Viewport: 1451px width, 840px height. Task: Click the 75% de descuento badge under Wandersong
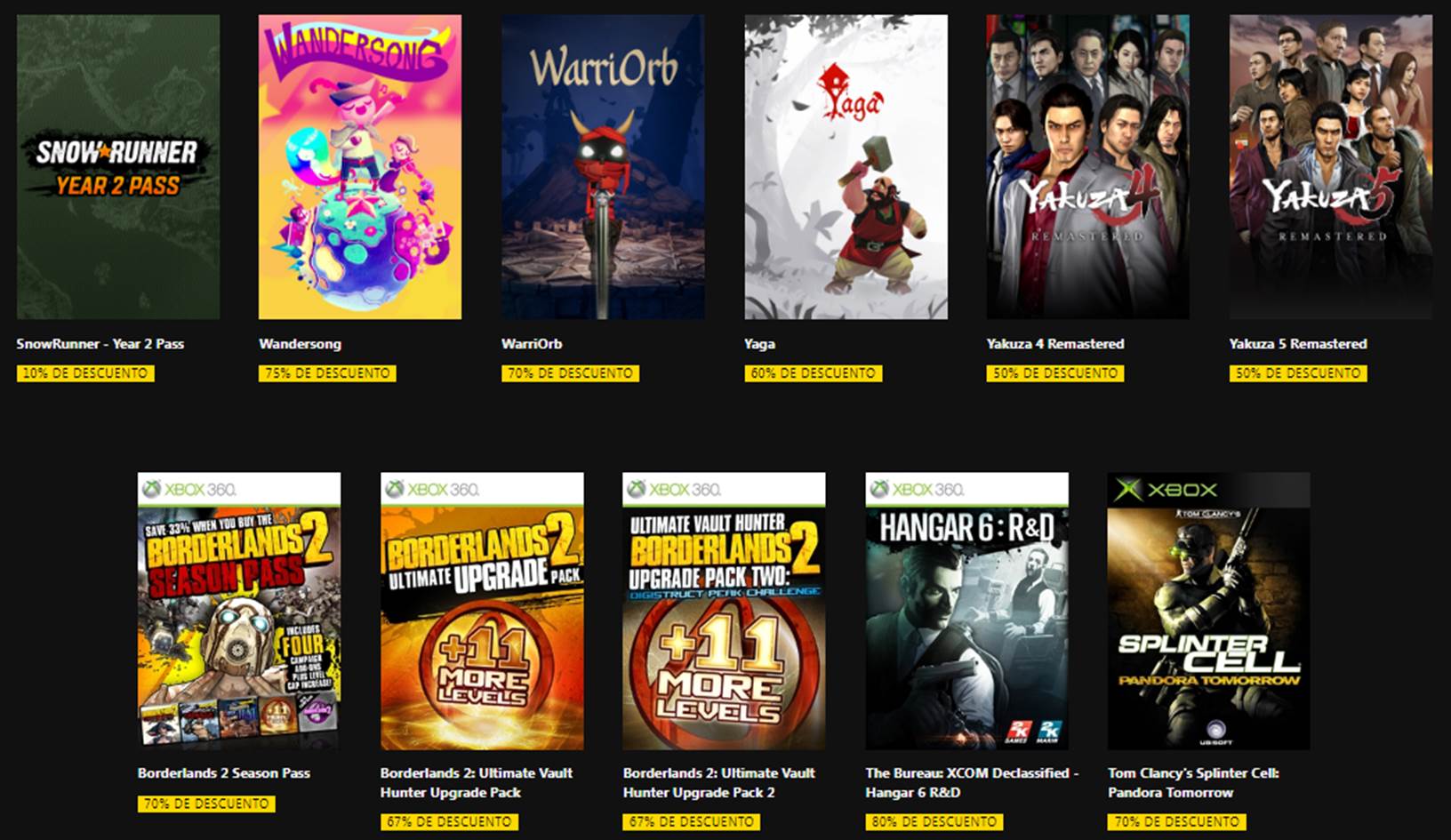(x=327, y=373)
